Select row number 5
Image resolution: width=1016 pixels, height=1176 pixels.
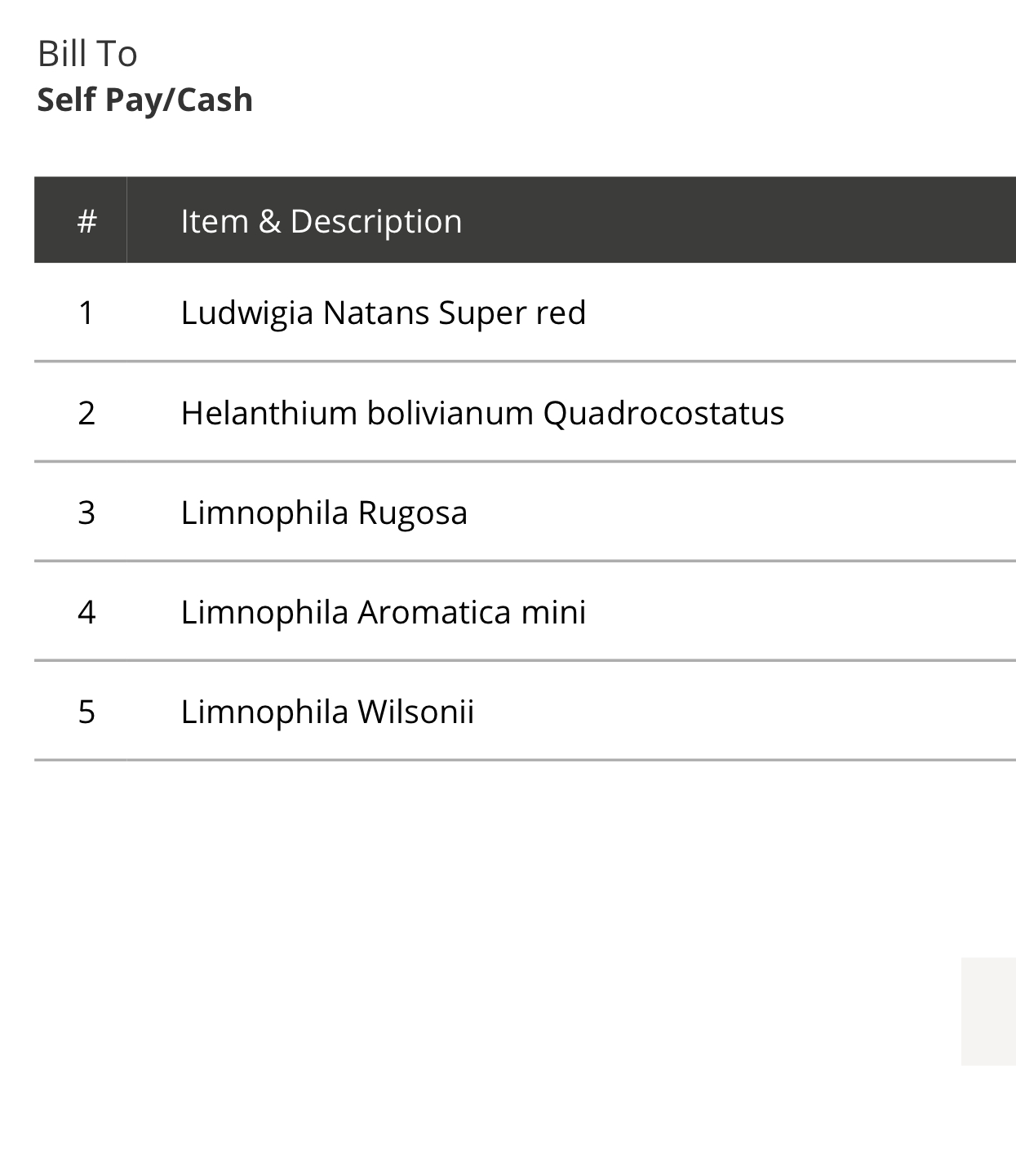pos(87,712)
